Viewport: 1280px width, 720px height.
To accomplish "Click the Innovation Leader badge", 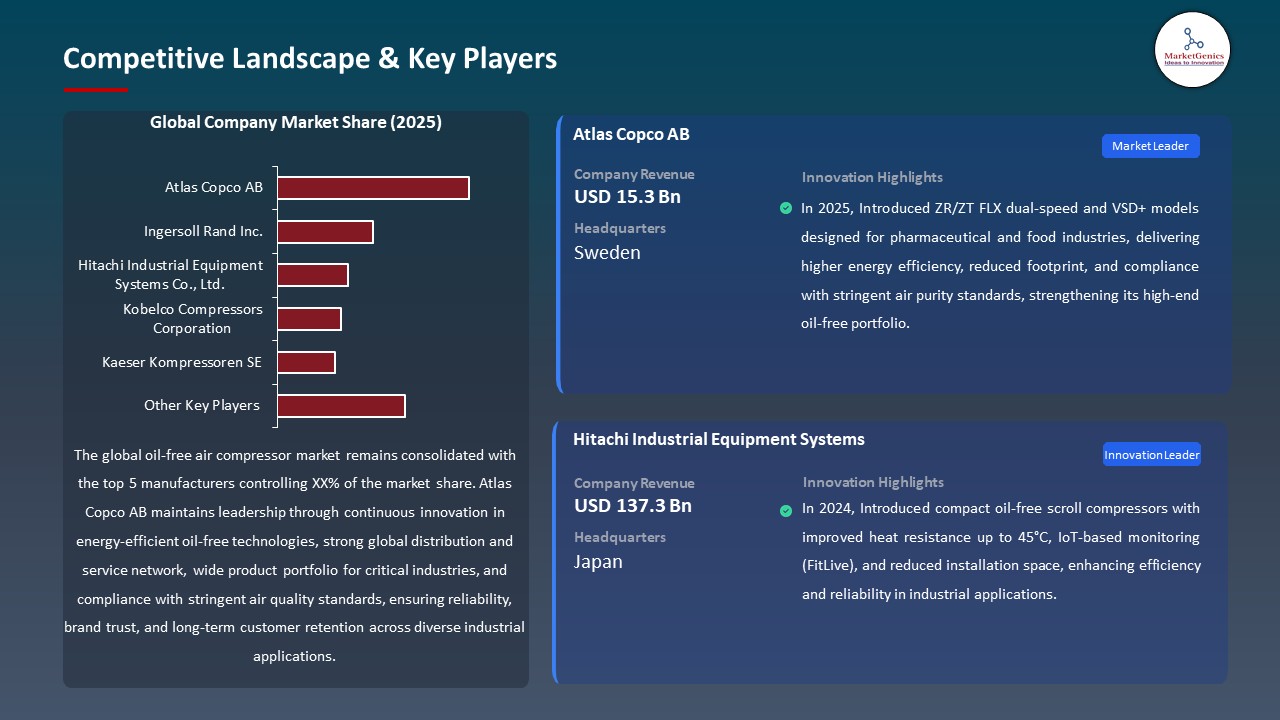I will (1151, 455).
